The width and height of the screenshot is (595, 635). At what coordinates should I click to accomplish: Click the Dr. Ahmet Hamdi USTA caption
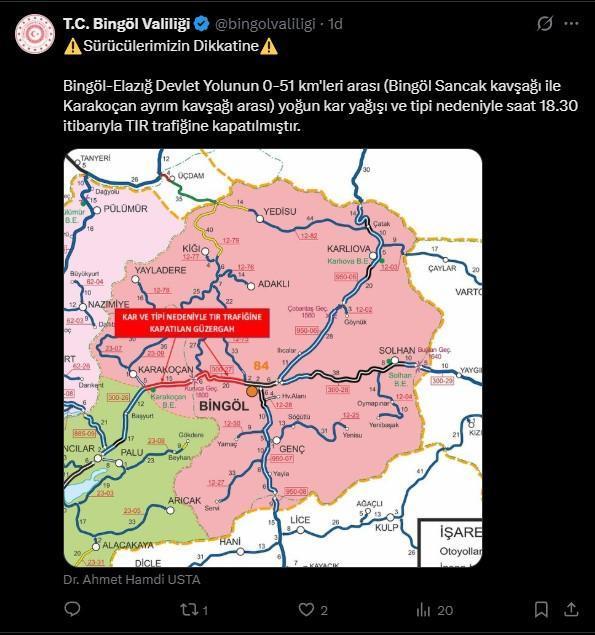132,580
